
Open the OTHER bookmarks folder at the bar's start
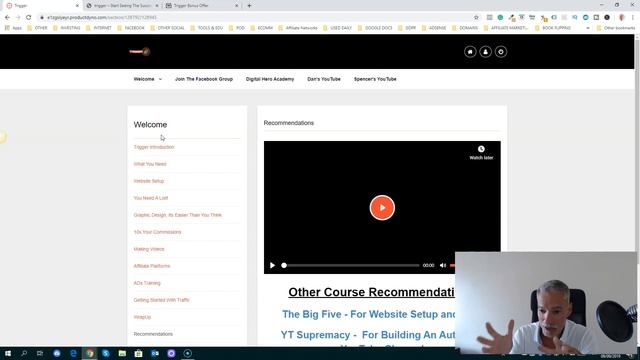(37, 28)
